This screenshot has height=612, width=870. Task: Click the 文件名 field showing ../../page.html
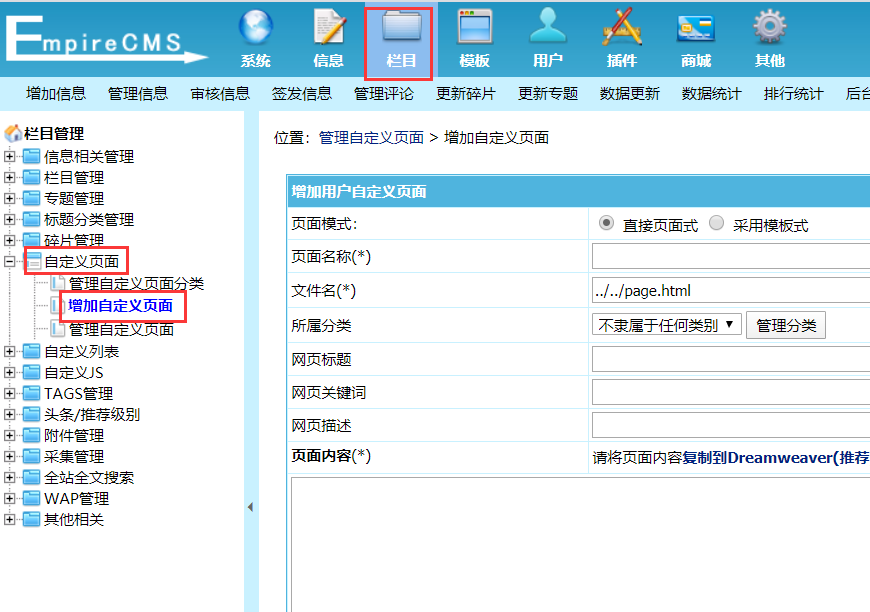click(x=731, y=291)
